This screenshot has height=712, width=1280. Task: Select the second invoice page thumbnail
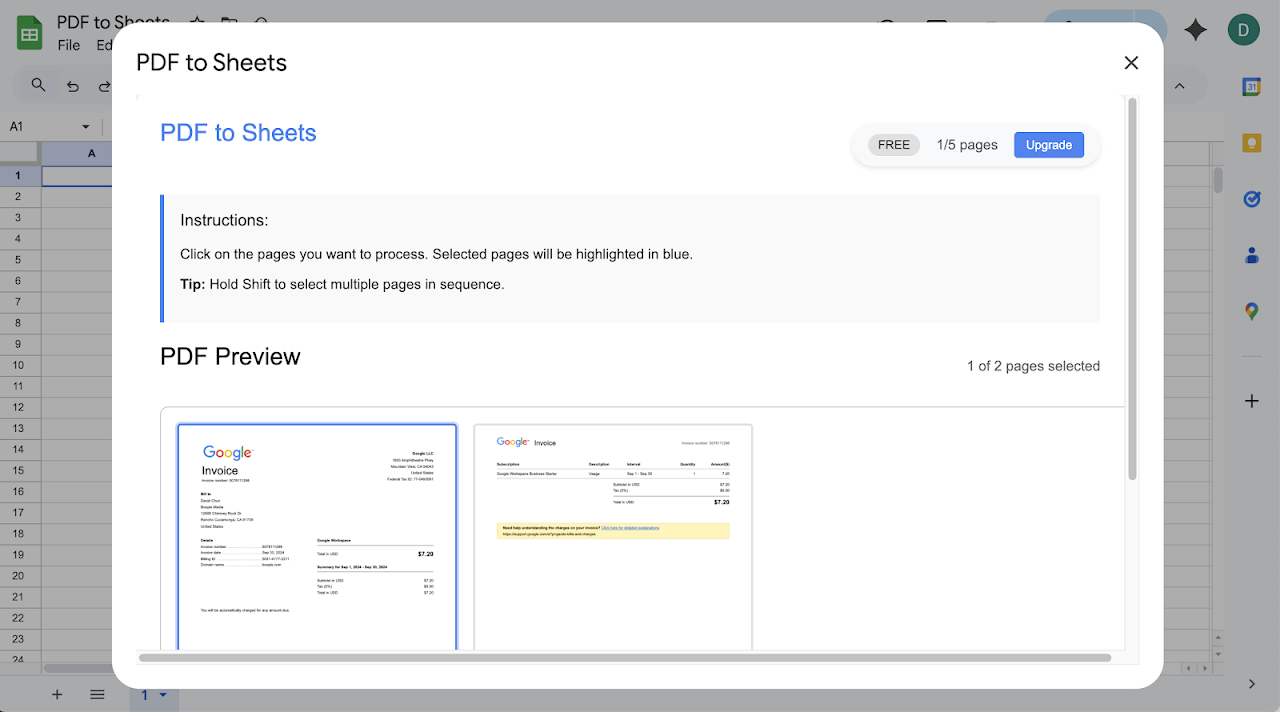click(613, 537)
